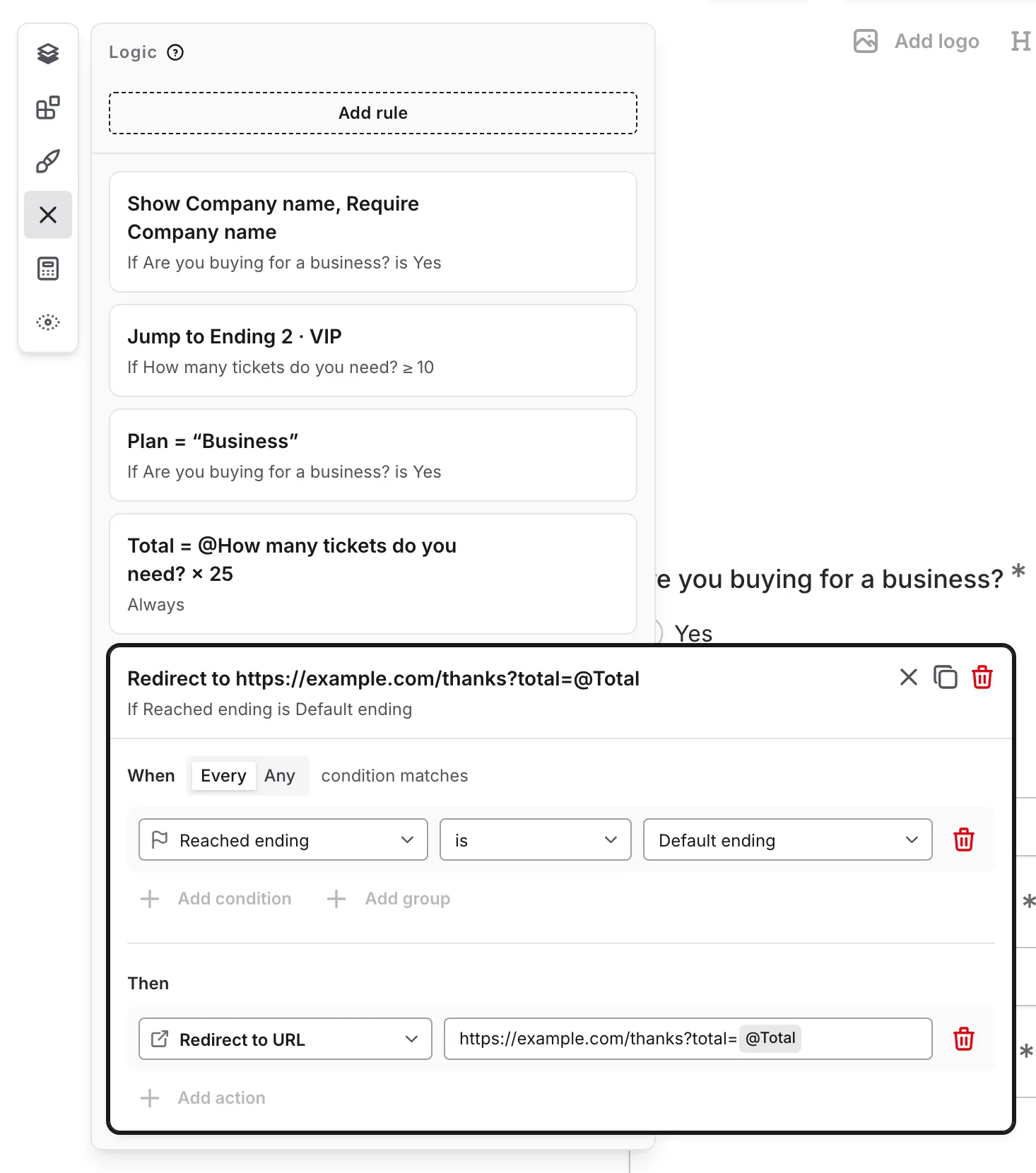
Task: Click 'If Reached ending is Default ending' summary
Action: pos(269,709)
